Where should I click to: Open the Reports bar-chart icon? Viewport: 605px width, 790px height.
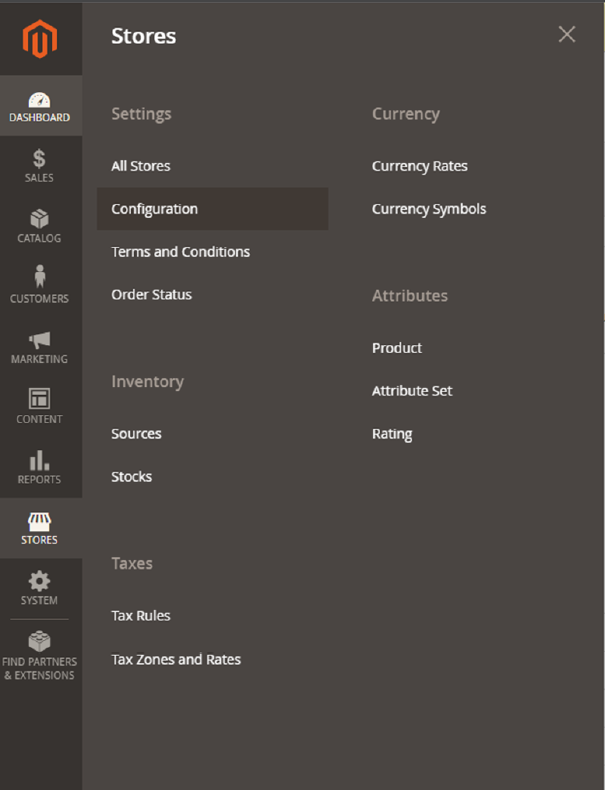40,460
